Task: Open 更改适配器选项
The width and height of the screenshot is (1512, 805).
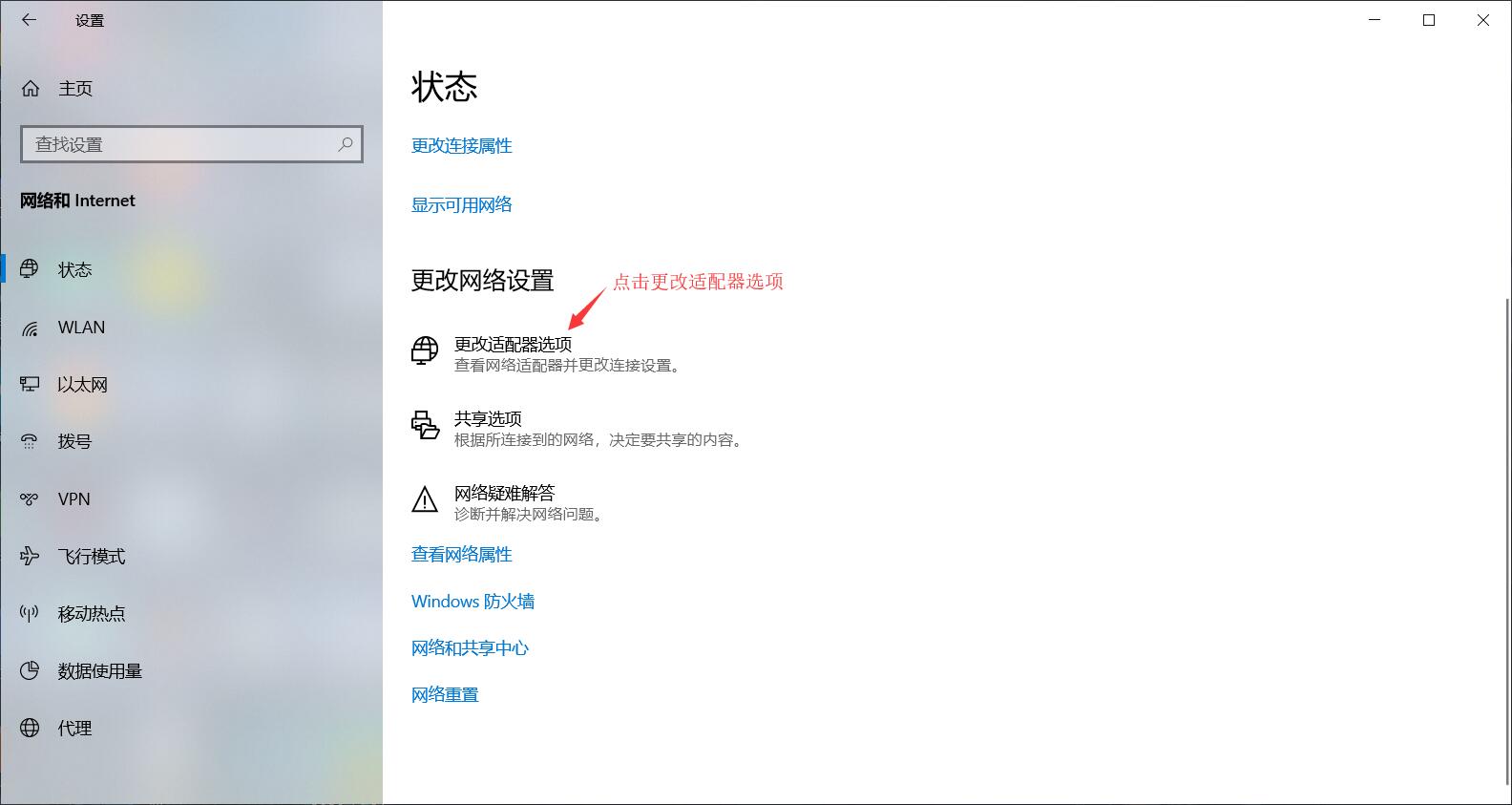Action: (x=513, y=344)
